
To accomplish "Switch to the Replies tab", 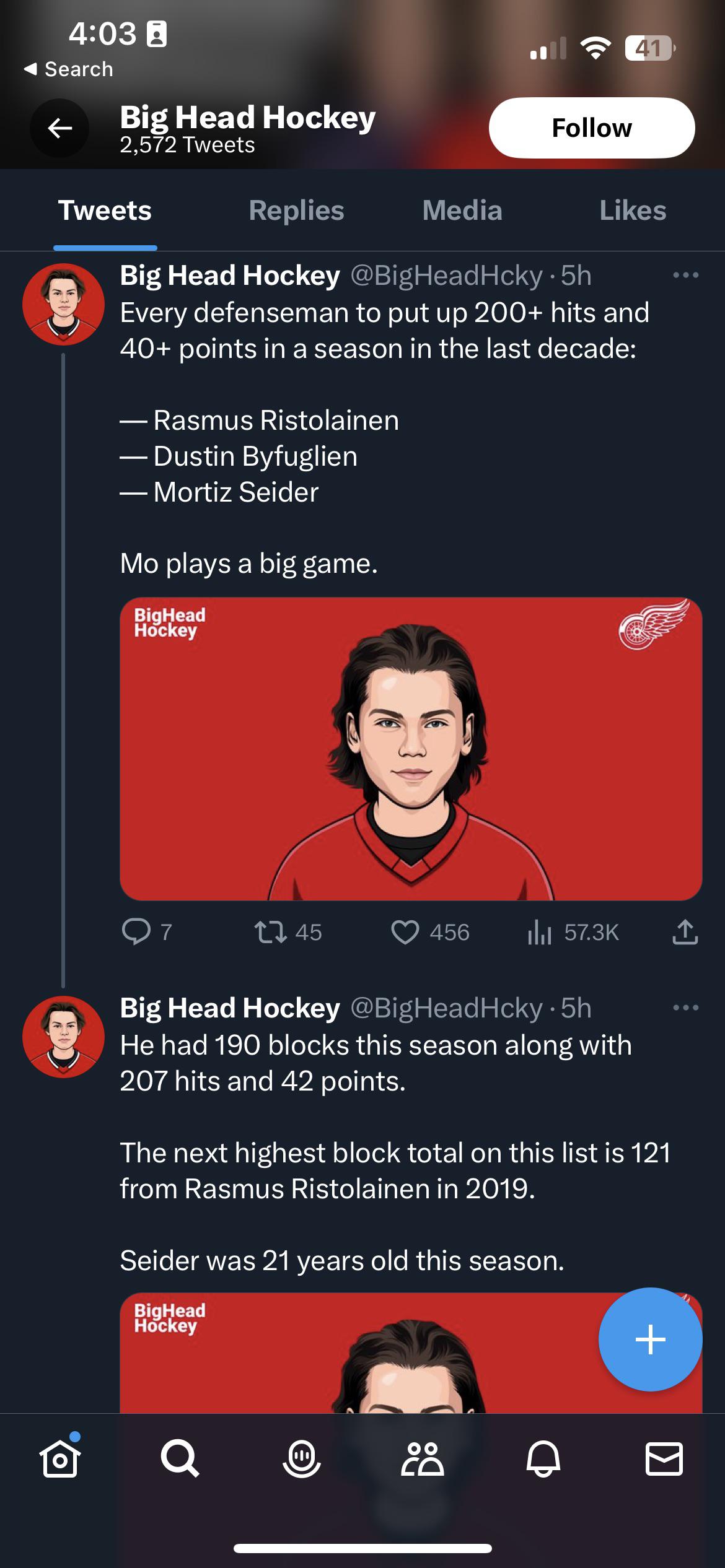I will [296, 211].
